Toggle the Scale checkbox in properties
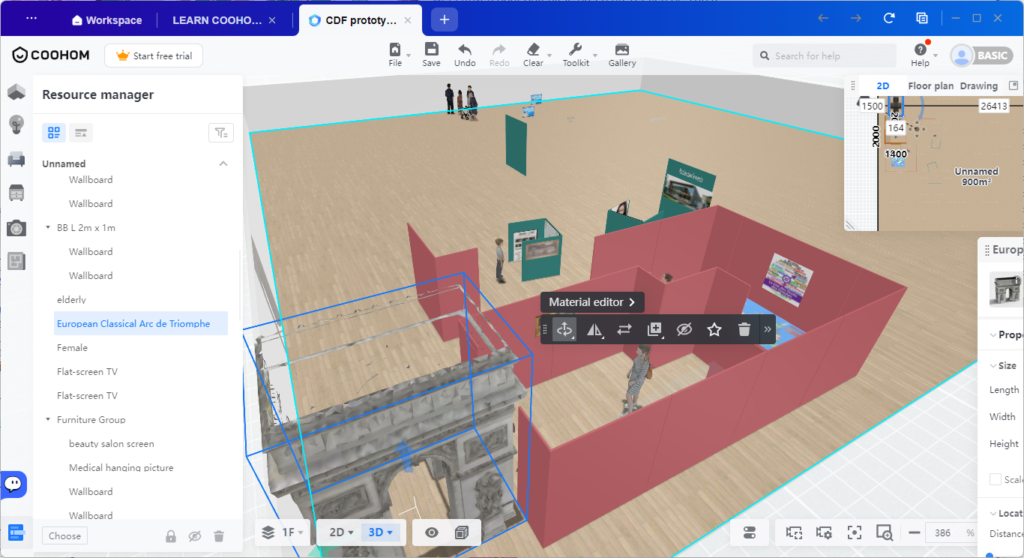Viewport: 1024px width, 558px height. tap(995, 479)
